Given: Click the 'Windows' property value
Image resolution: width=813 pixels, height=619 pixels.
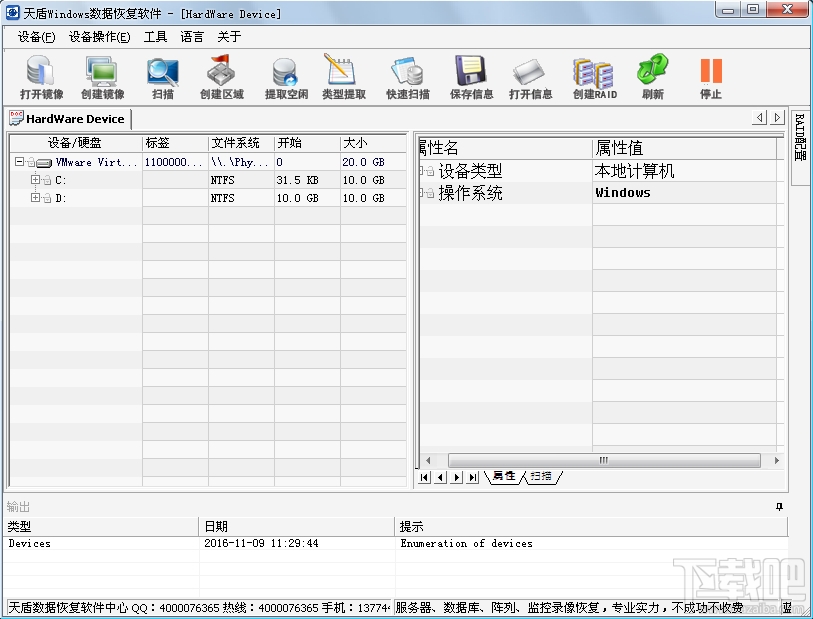Looking at the screenshot, I should point(623,193).
